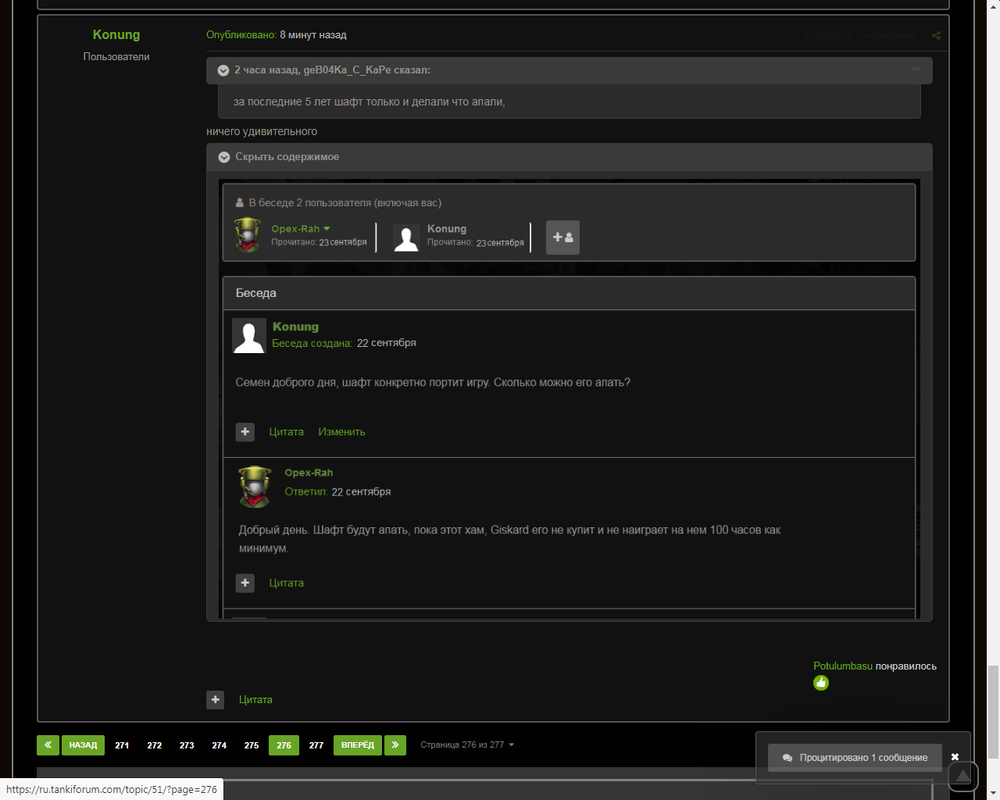
Task: Jump to the last page with double-right arrows
Action: (395, 745)
